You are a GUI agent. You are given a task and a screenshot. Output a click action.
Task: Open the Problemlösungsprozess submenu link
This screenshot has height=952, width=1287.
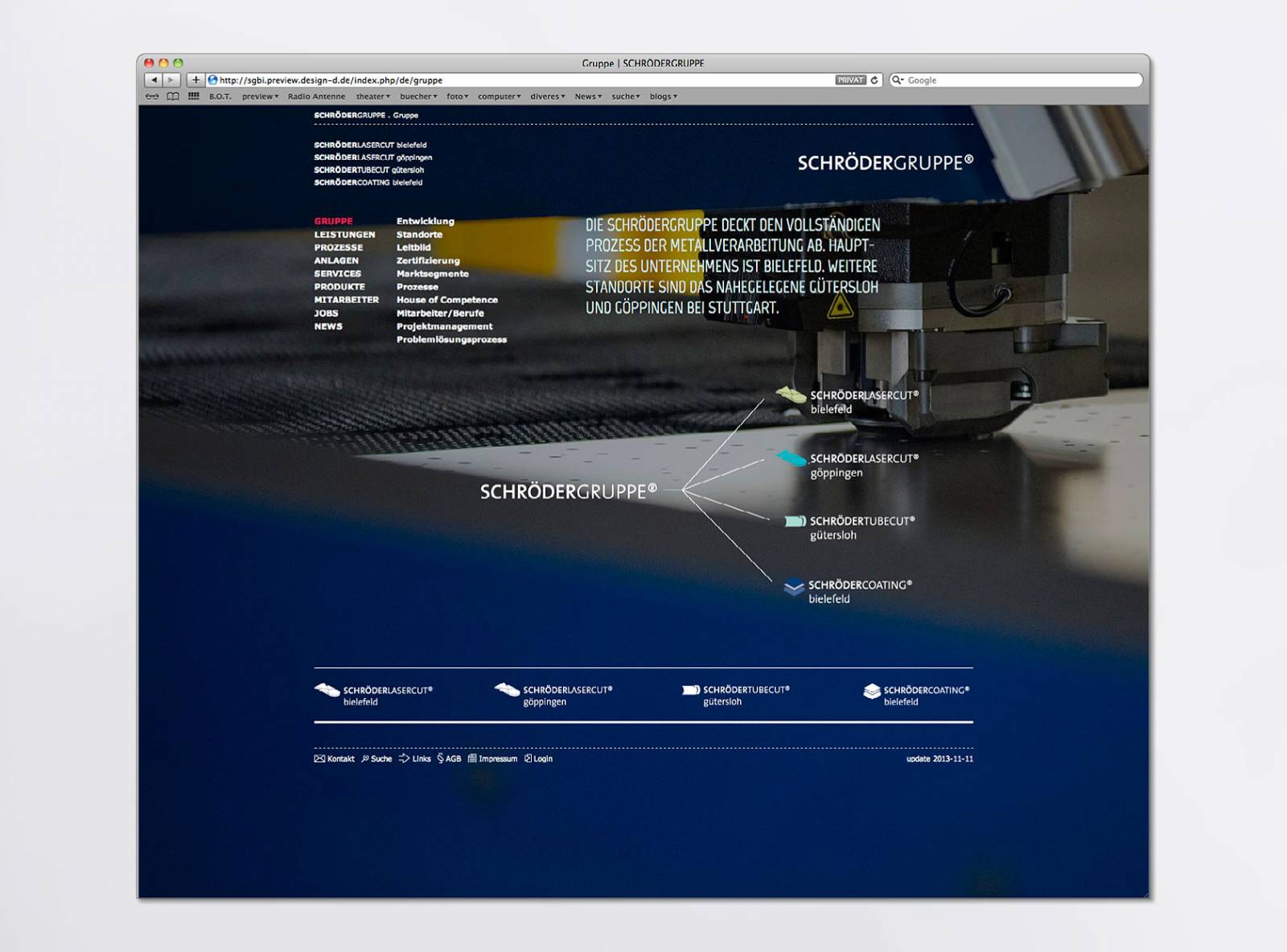click(x=451, y=339)
